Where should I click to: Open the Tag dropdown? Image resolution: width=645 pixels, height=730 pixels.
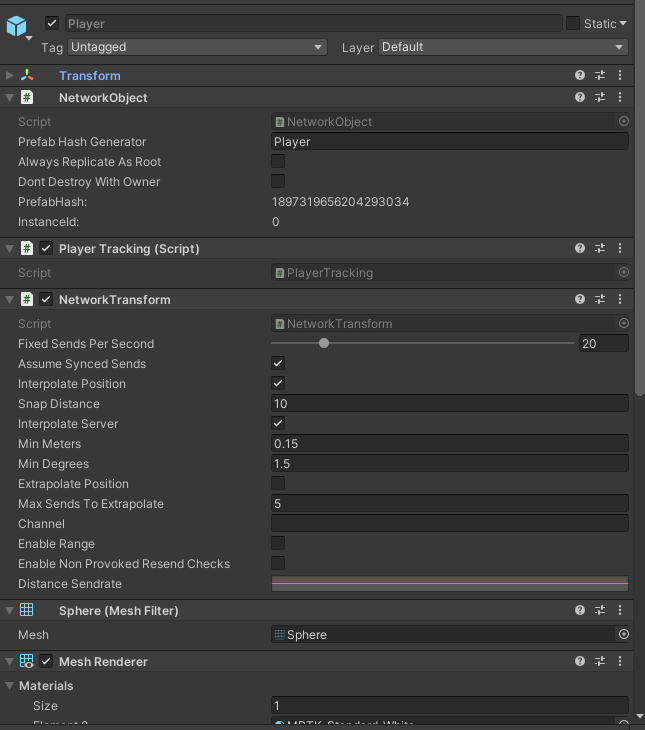pos(197,47)
